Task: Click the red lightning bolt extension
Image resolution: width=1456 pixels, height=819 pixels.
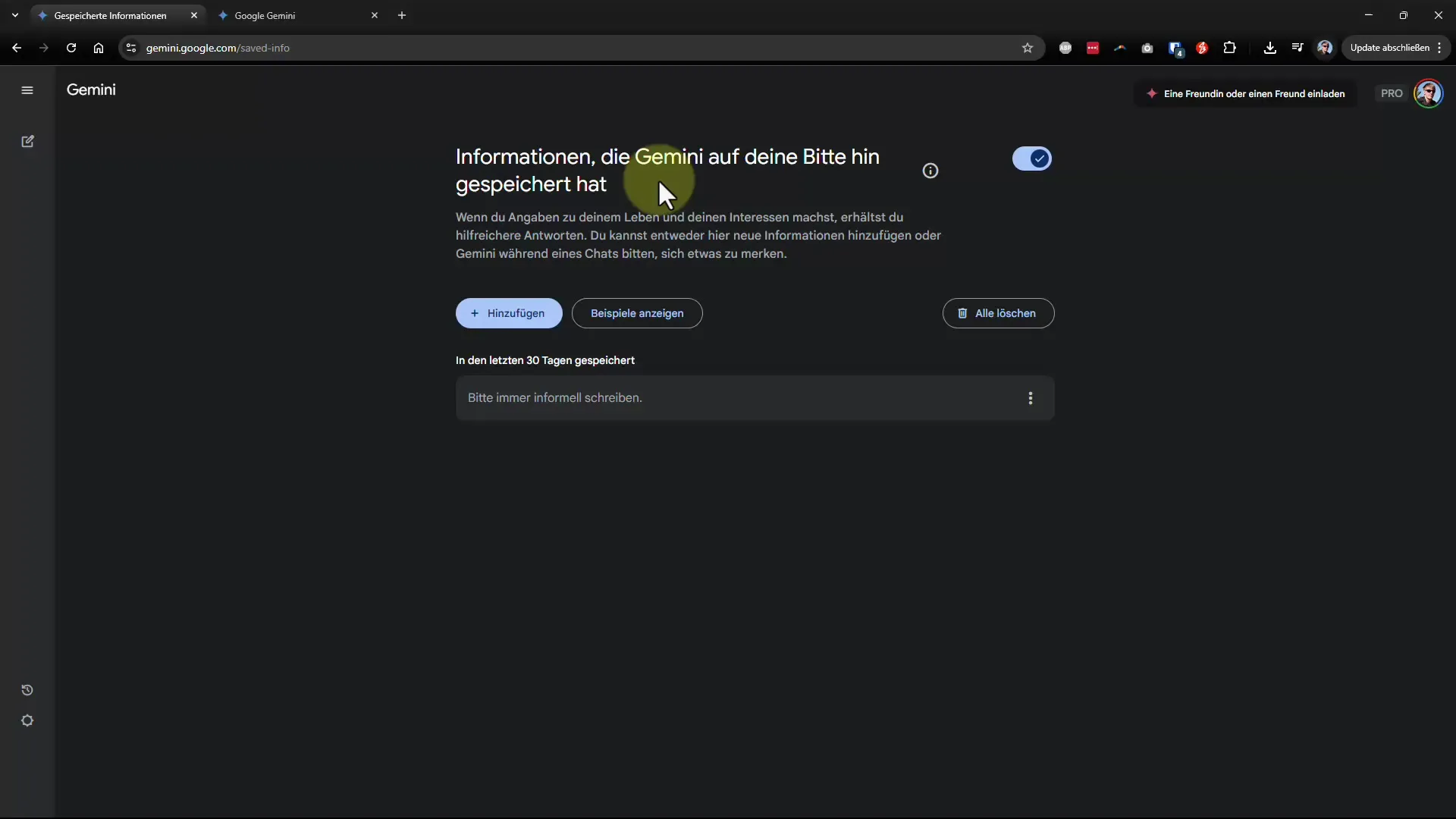Action: pos(1202,48)
